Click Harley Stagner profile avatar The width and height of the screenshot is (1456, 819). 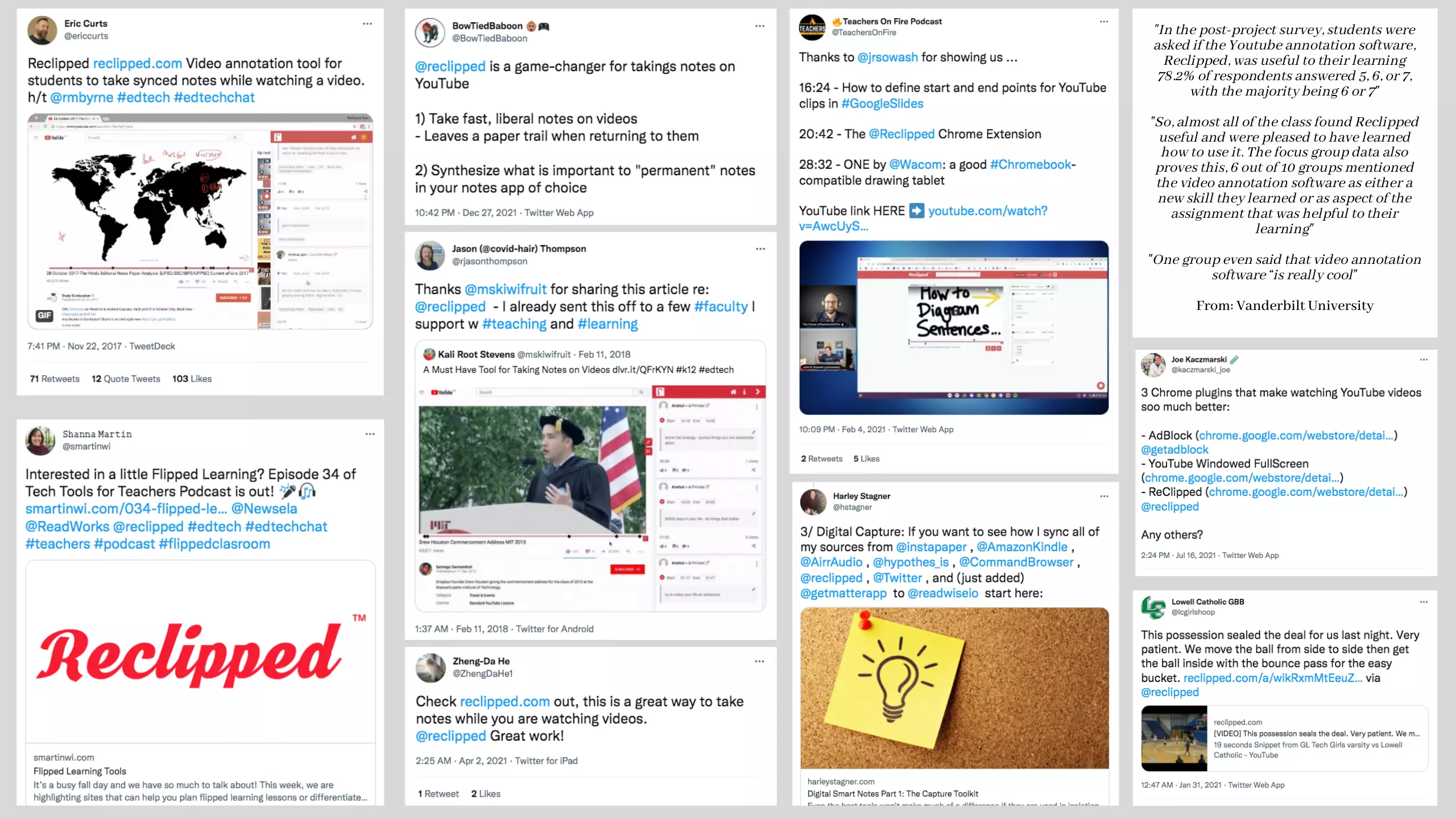tap(813, 502)
